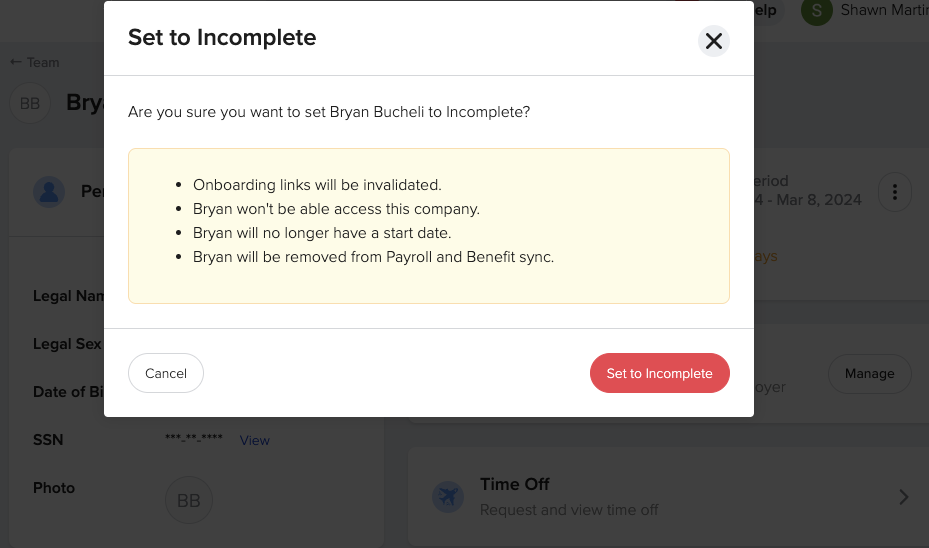The width and height of the screenshot is (929, 548).
Task: Click the personal profile icon
Action: 49,192
